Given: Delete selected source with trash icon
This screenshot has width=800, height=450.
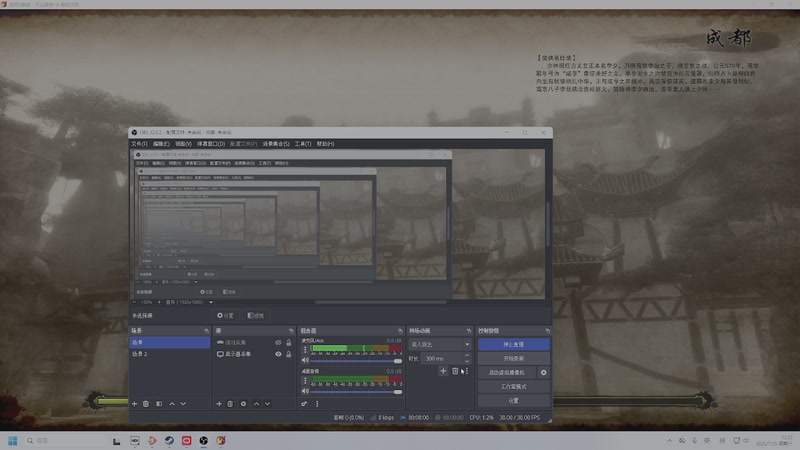Looking at the screenshot, I should [230, 404].
